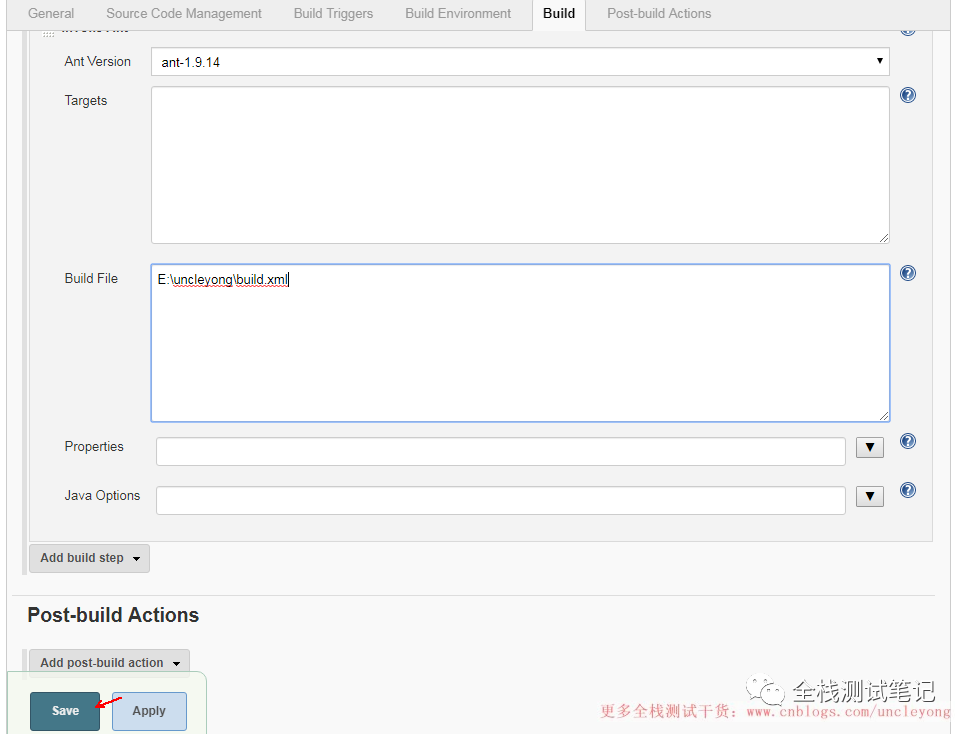The image size is (967, 734).
Task: Open help for the Build File field
Action: click(908, 273)
